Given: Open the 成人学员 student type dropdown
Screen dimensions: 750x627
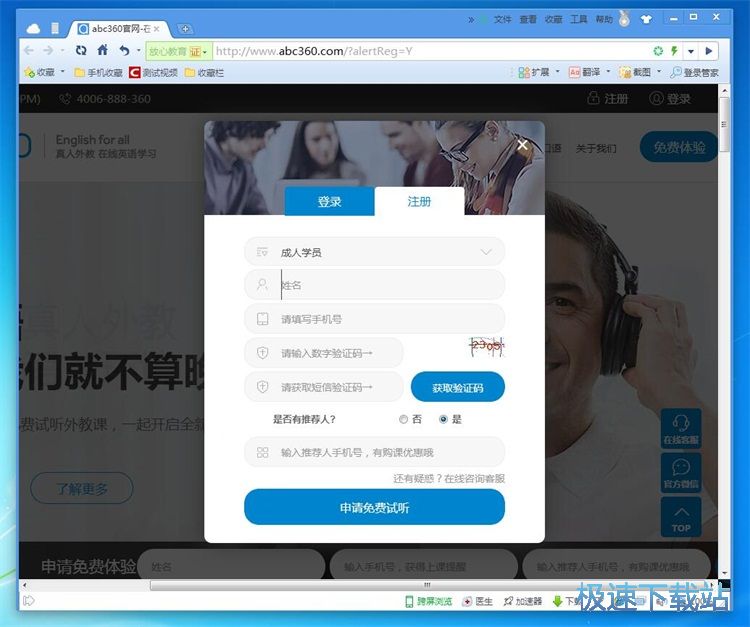Looking at the screenshot, I should pos(374,252).
